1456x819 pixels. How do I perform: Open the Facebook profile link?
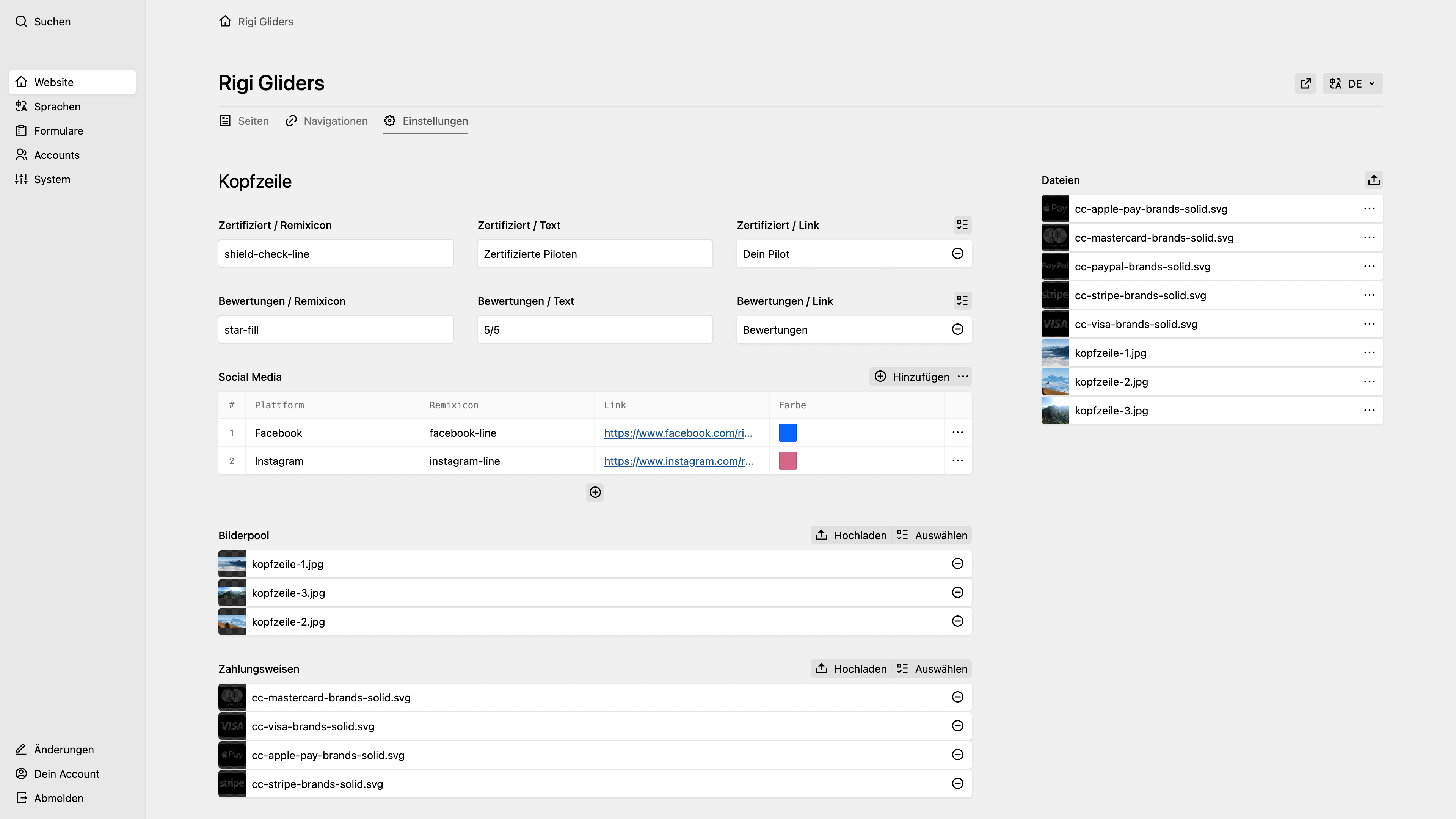click(678, 433)
